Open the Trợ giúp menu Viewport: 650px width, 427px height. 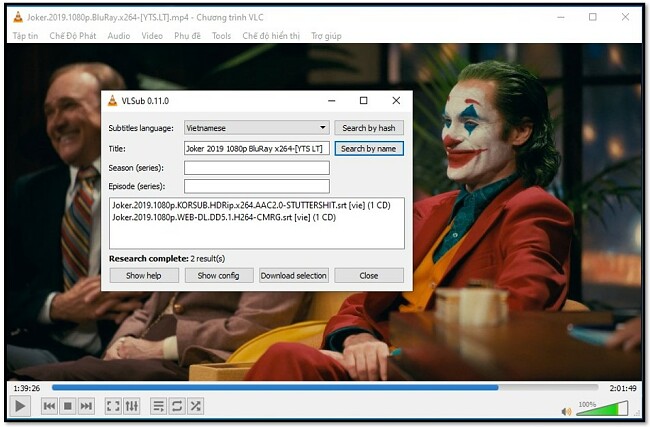click(326, 36)
